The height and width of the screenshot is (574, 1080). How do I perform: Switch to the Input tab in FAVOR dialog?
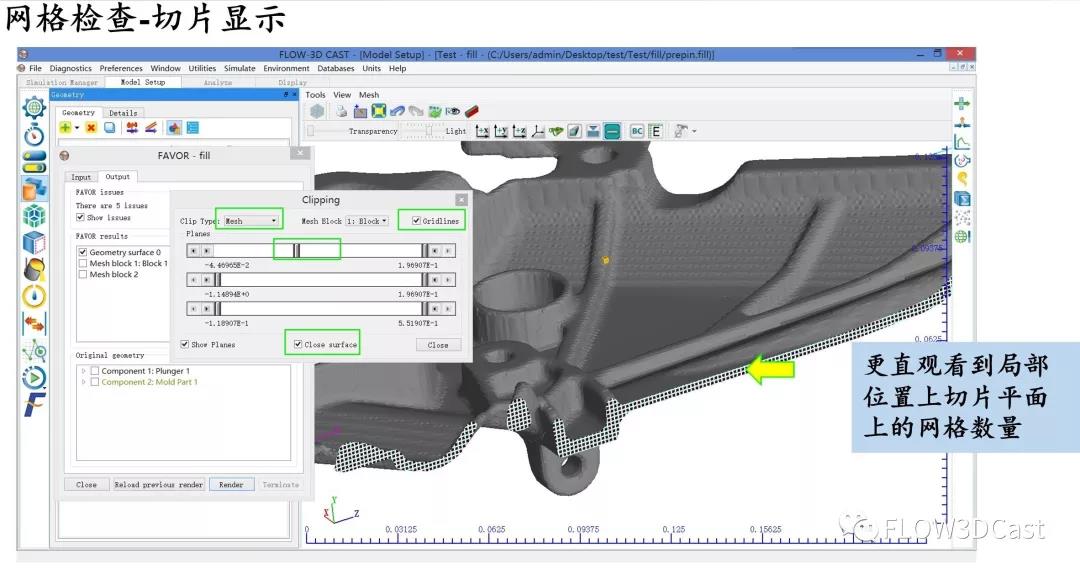coord(81,177)
